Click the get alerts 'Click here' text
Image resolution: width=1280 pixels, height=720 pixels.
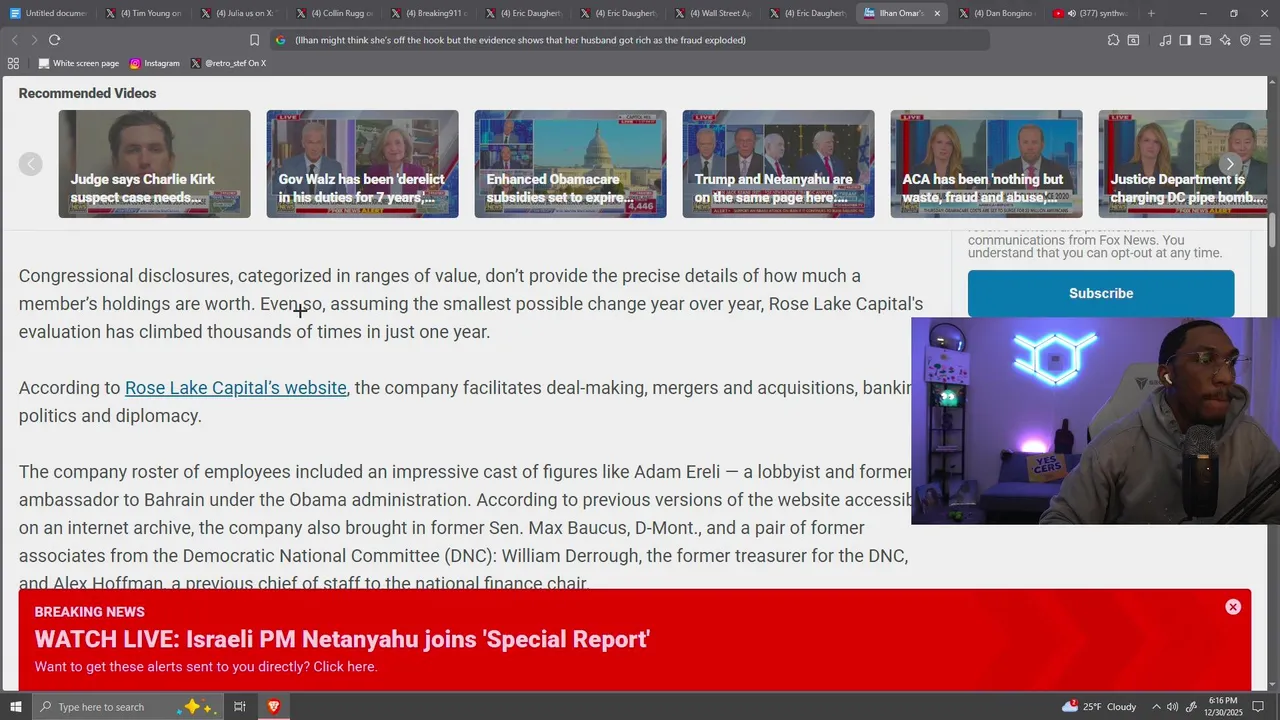point(345,667)
